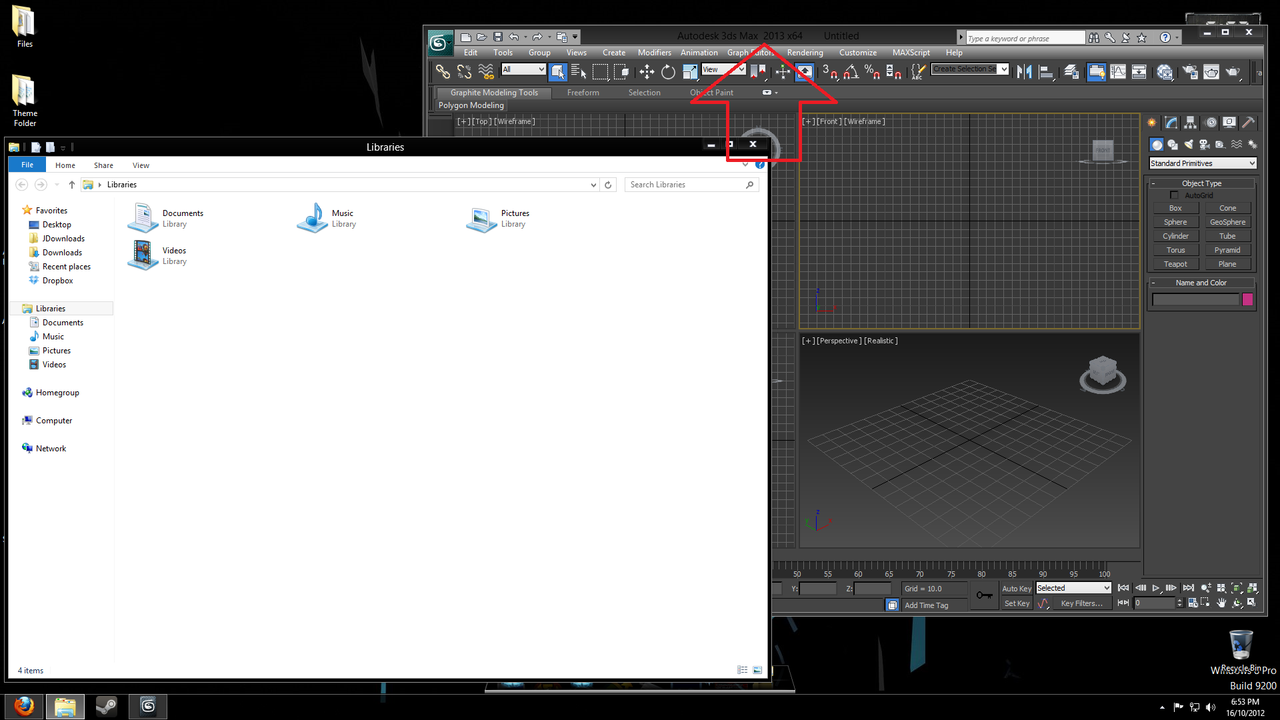
Task: Select the Pan View hand icon
Action: click(1221, 603)
